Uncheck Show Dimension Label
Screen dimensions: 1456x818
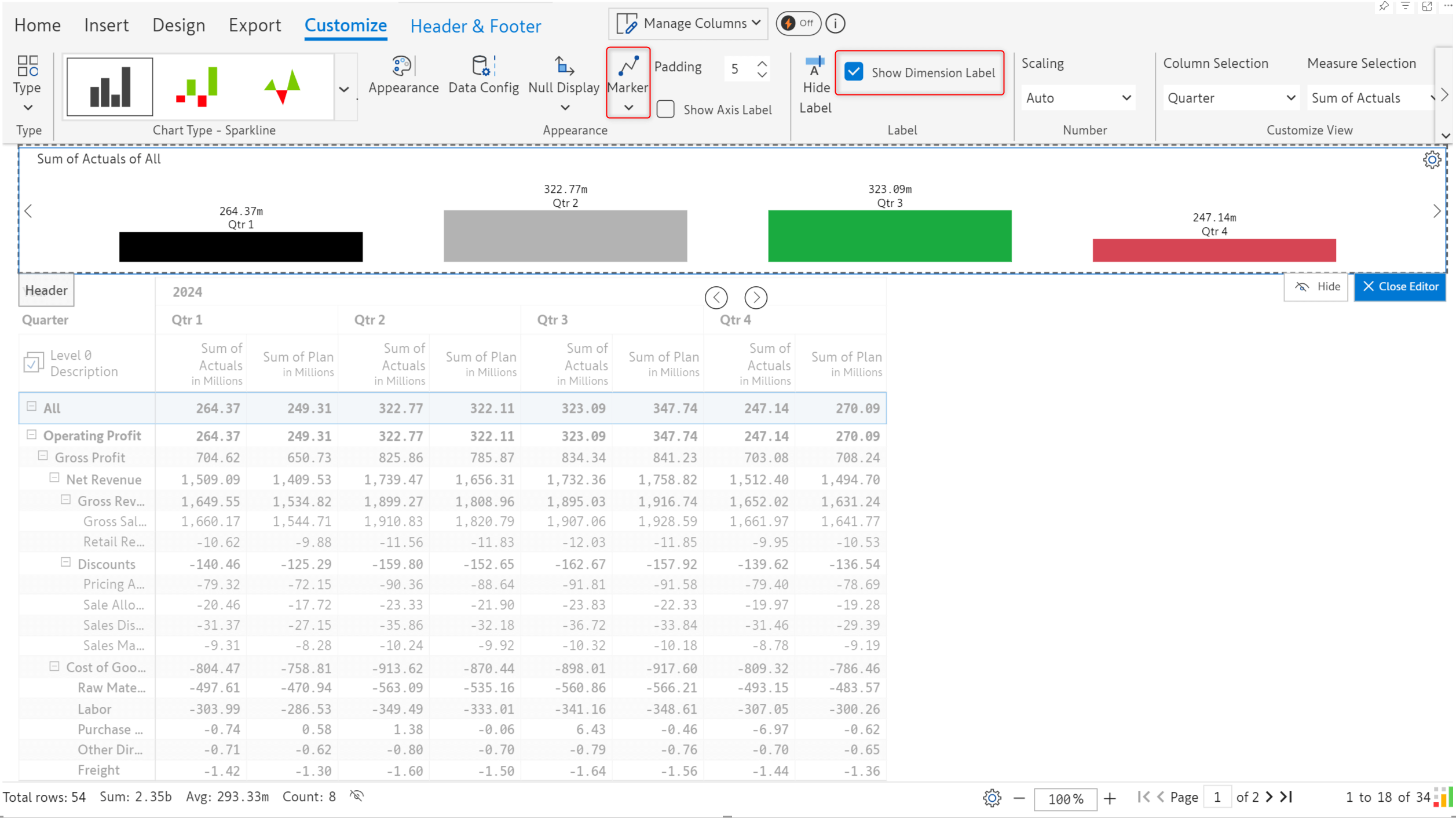[854, 72]
